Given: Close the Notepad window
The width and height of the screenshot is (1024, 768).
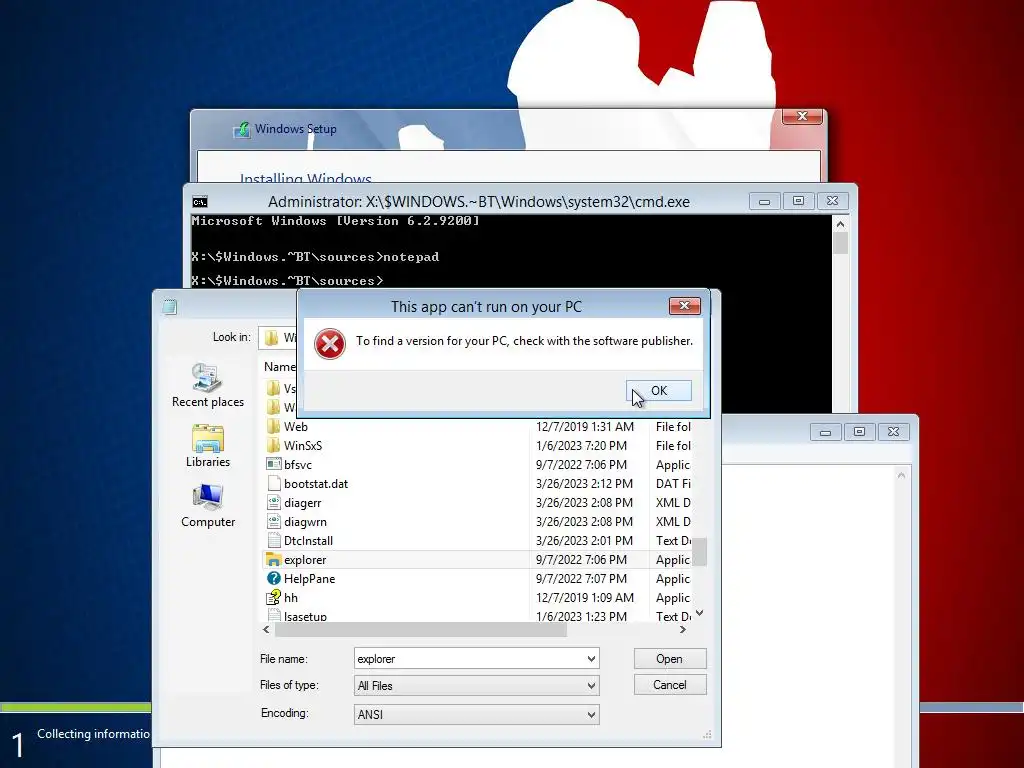Looking at the screenshot, I should point(893,432).
